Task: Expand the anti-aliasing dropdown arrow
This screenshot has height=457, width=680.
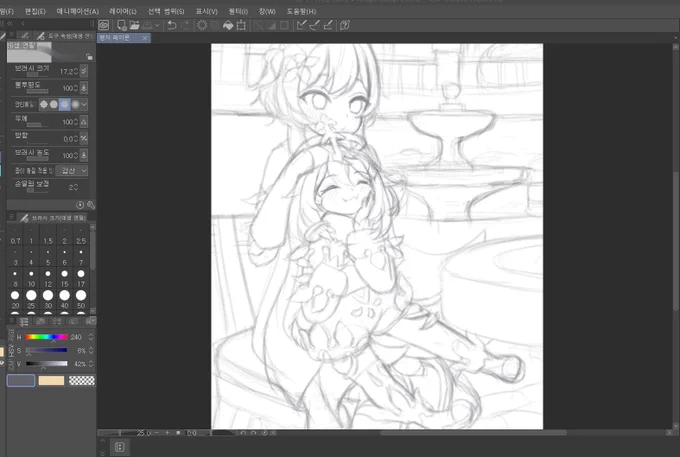Action: point(84,104)
